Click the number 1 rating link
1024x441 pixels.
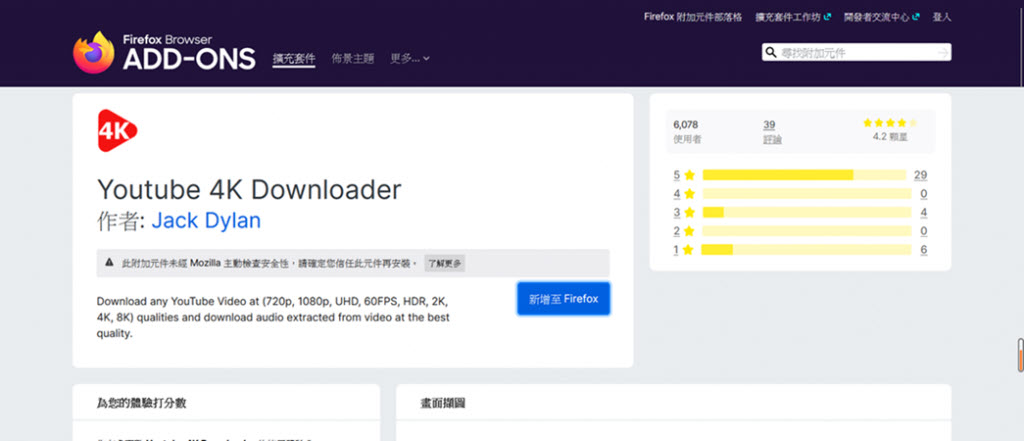677,250
